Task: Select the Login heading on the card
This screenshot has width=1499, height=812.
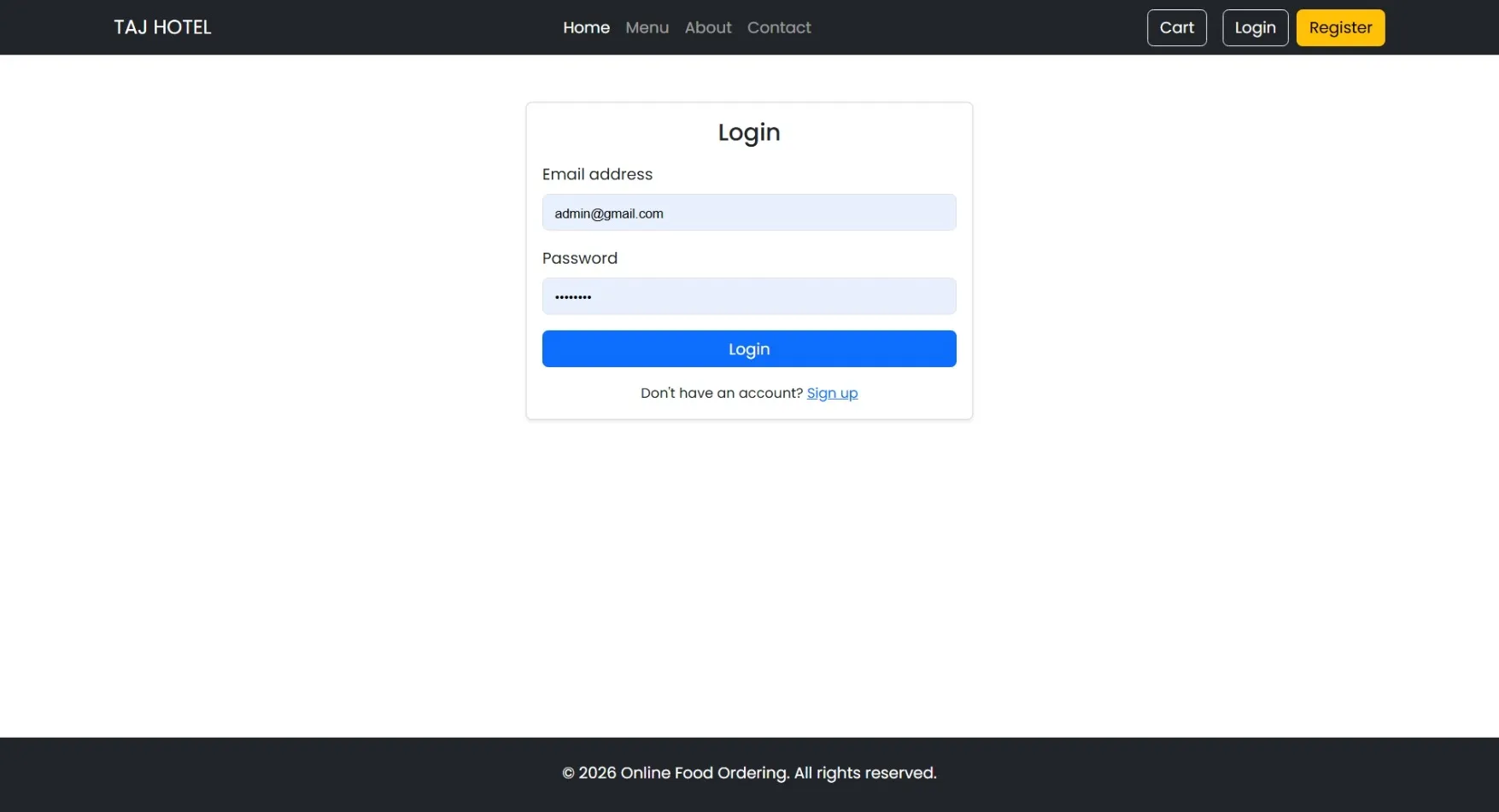Action: click(748, 131)
